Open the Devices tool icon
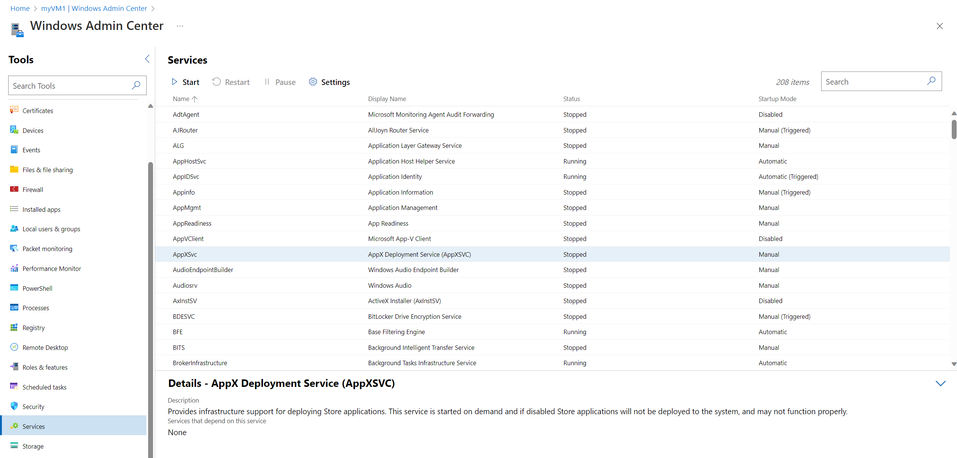957x458 pixels. click(x=14, y=130)
